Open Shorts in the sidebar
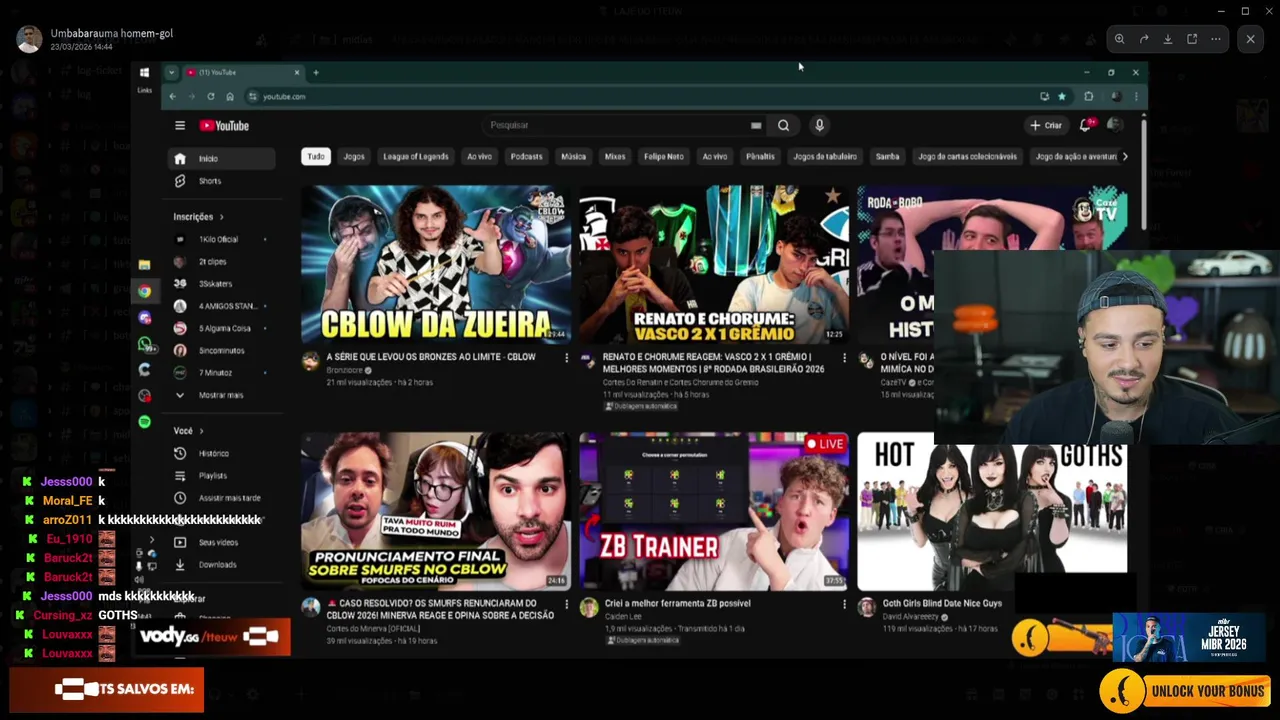Screen dimensions: 1280x720 221,181
